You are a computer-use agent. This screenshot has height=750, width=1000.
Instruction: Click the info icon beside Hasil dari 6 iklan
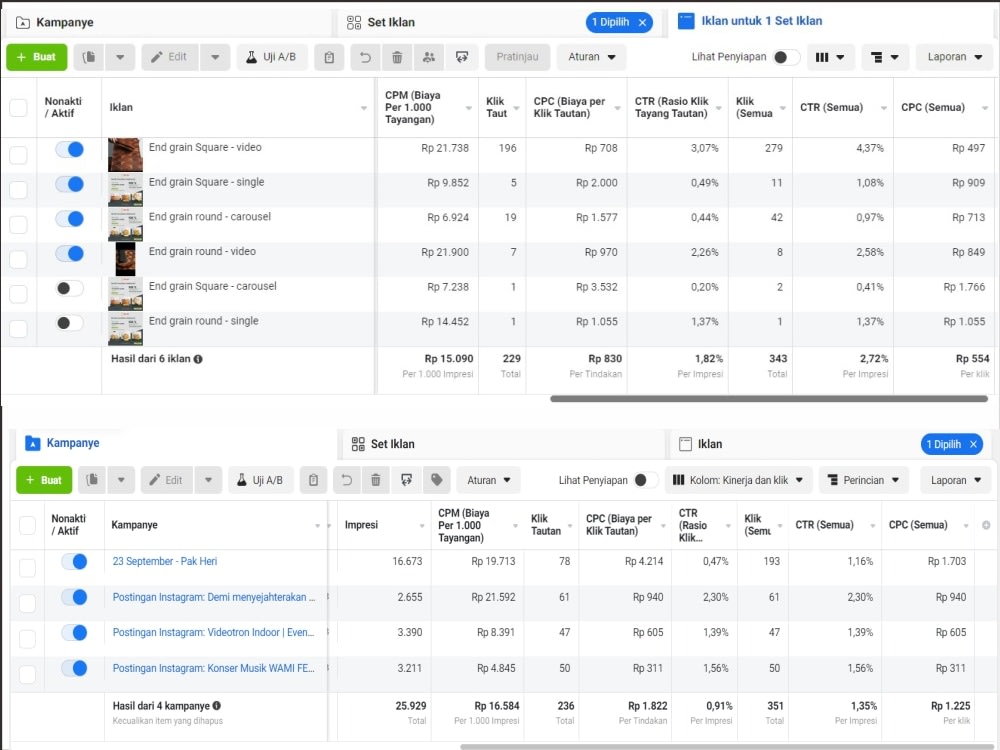[198, 359]
